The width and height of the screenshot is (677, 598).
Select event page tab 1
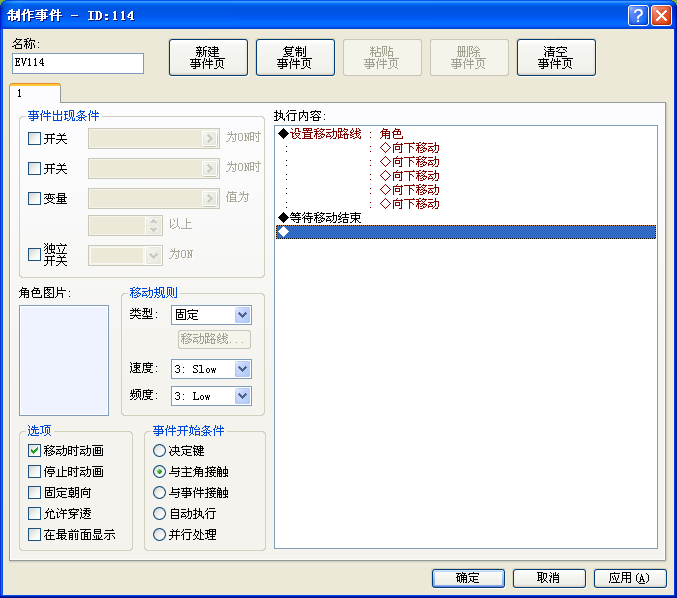(35, 93)
